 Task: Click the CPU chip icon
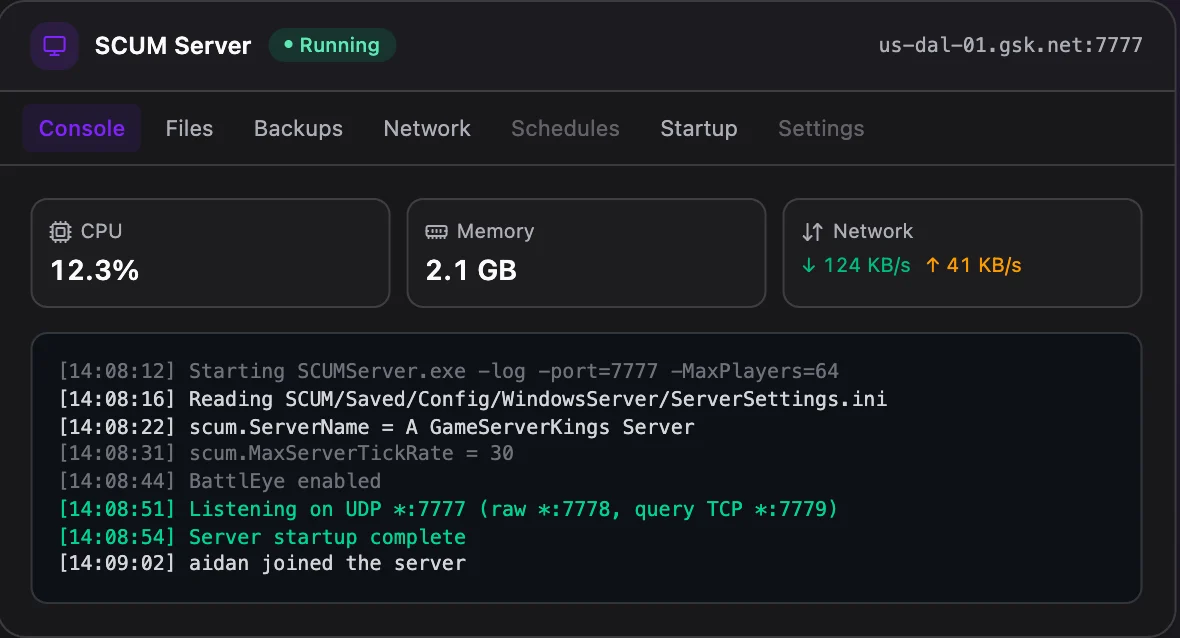click(60, 232)
